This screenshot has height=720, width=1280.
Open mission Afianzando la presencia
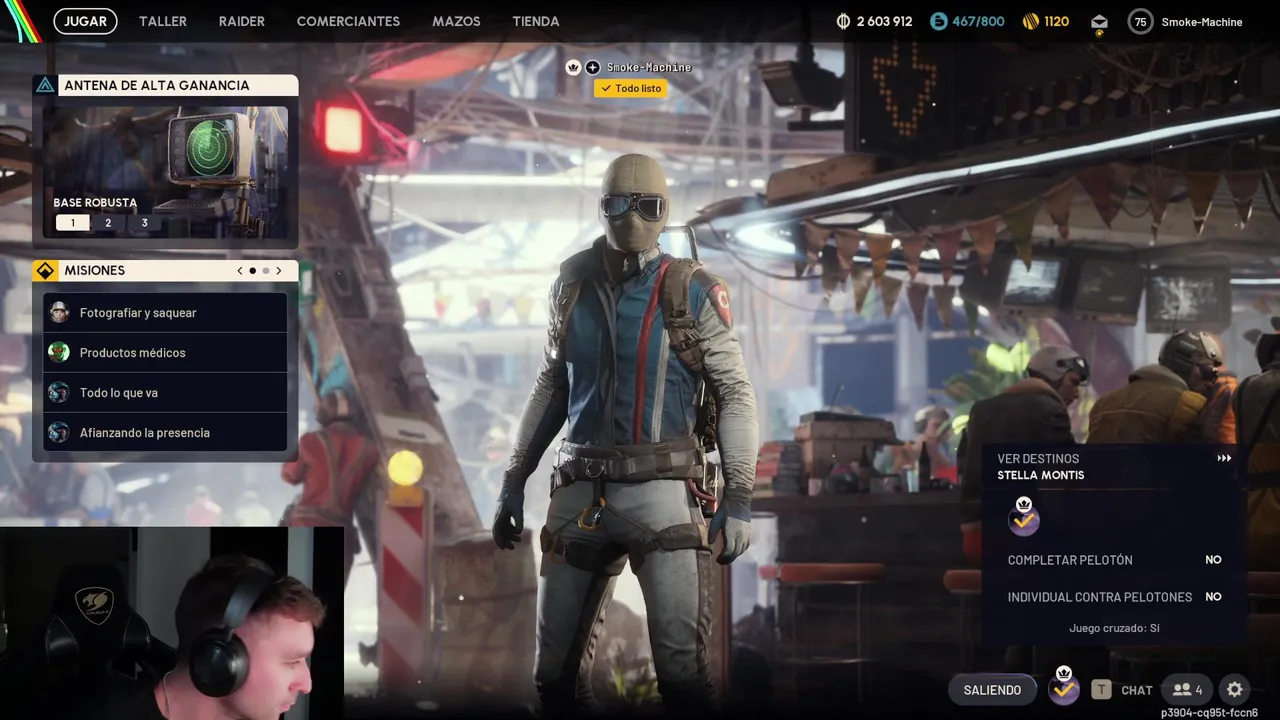pyautogui.click(x=166, y=432)
